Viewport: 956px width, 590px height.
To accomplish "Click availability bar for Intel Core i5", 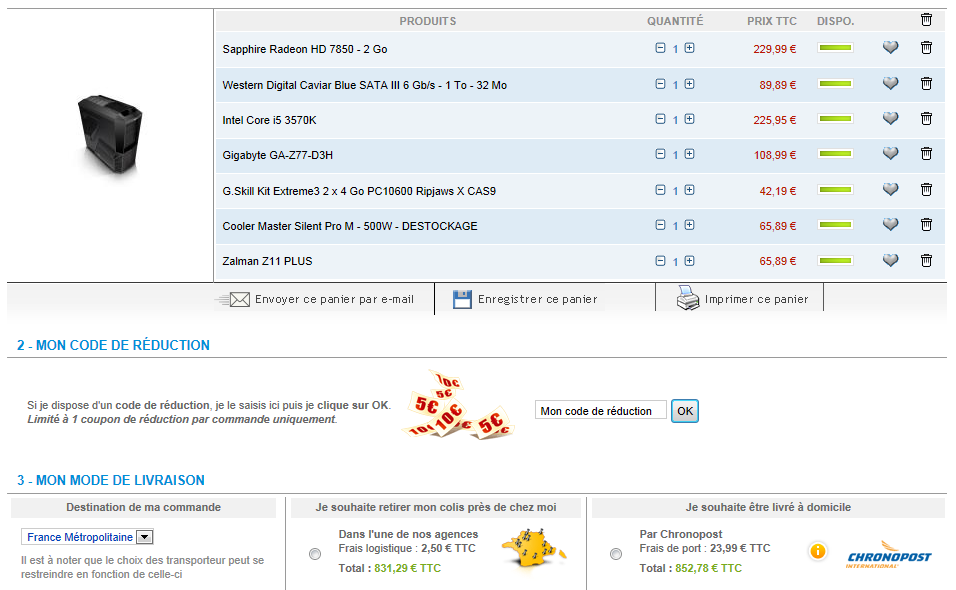I will coord(835,119).
